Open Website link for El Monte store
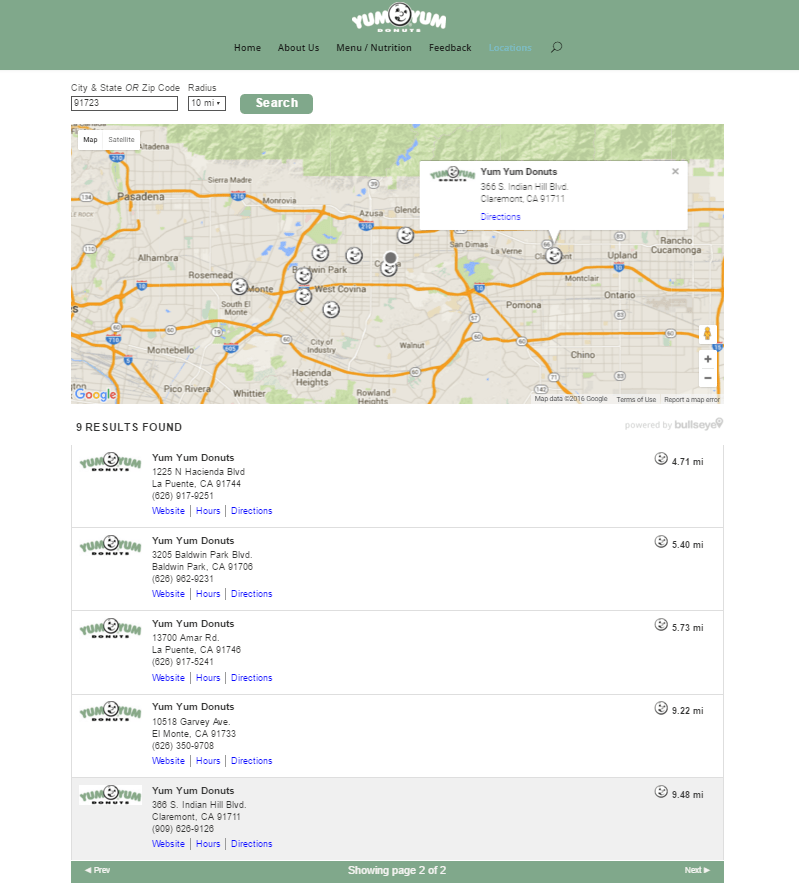 pos(168,761)
